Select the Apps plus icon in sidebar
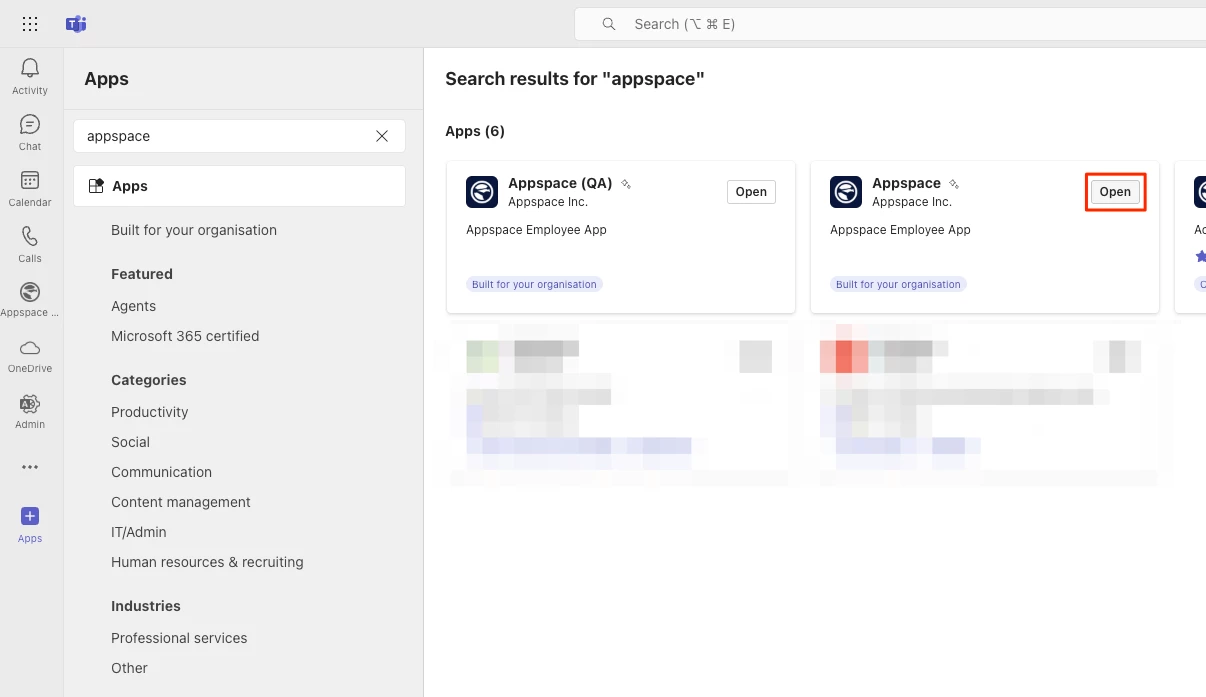Viewport: 1206px width, 697px height. tap(30, 516)
